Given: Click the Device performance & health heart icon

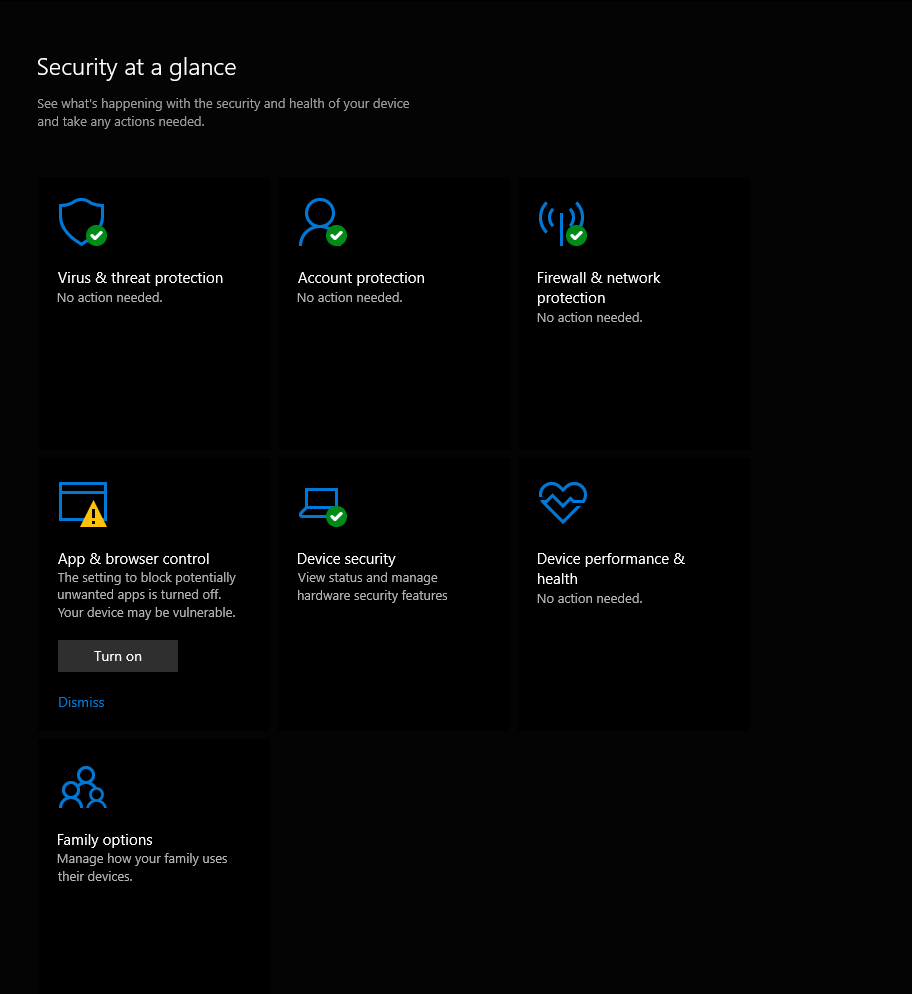Looking at the screenshot, I should point(562,502).
